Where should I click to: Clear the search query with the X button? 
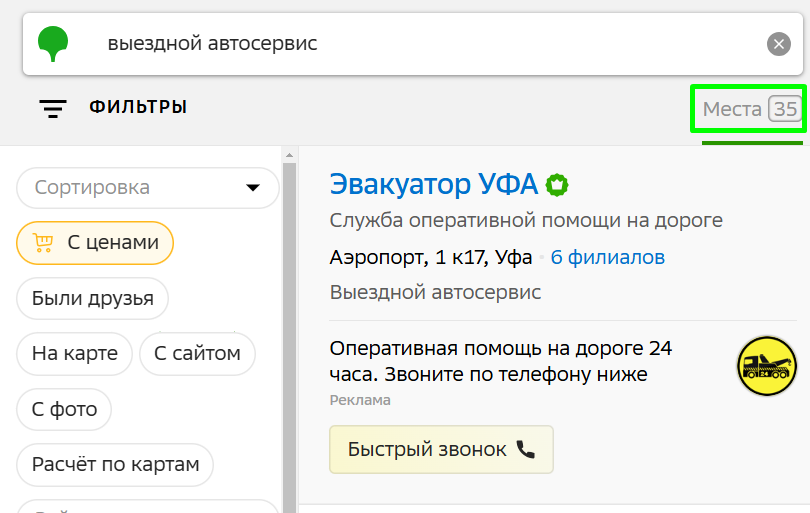tap(778, 44)
